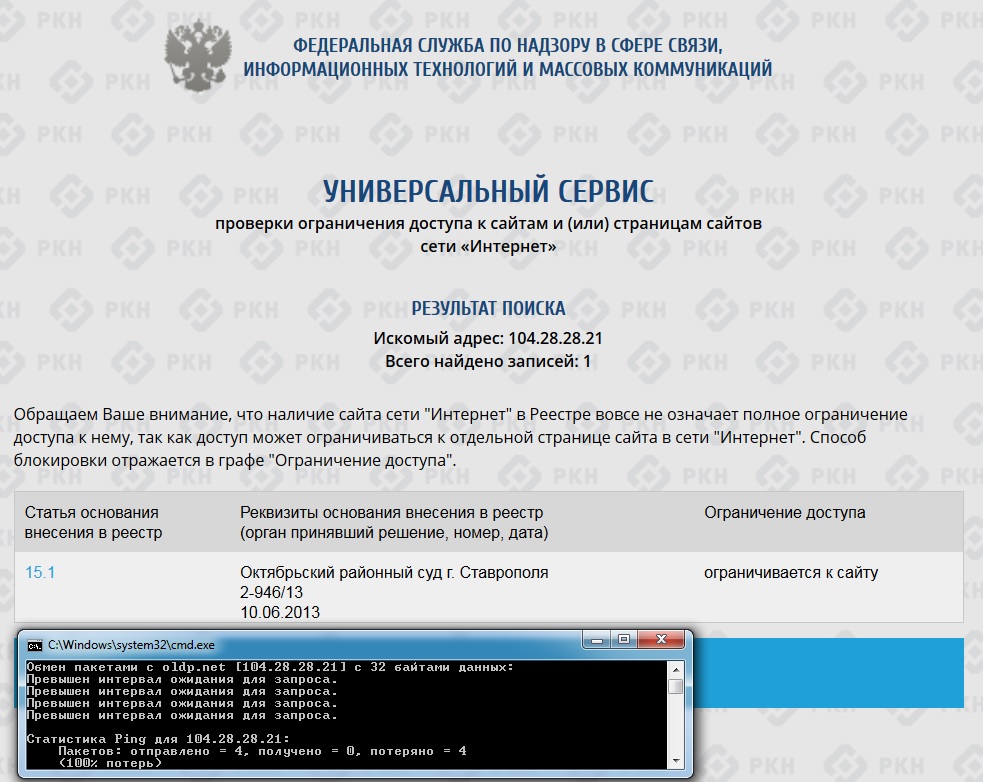
Task: Click 'Статья основания внесения в реестр' header
Action: point(93,522)
